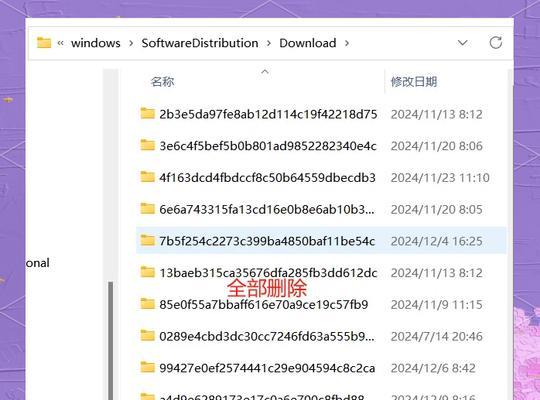Select the folder starting with 6e6a743315fa13cd
The width and height of the screenshot is (540, 400).
point(321,209)
